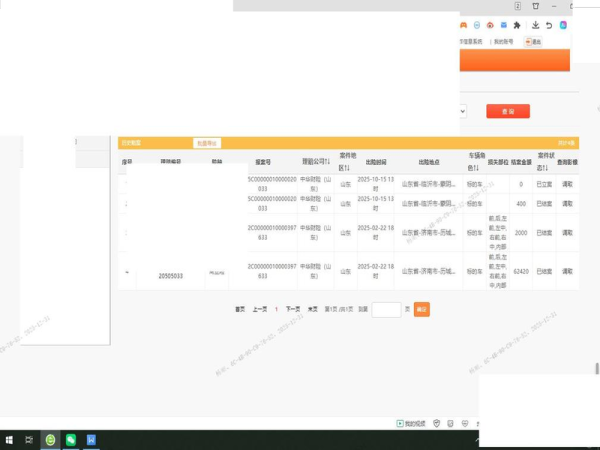Go to 下一页 next page

[293, 310]
